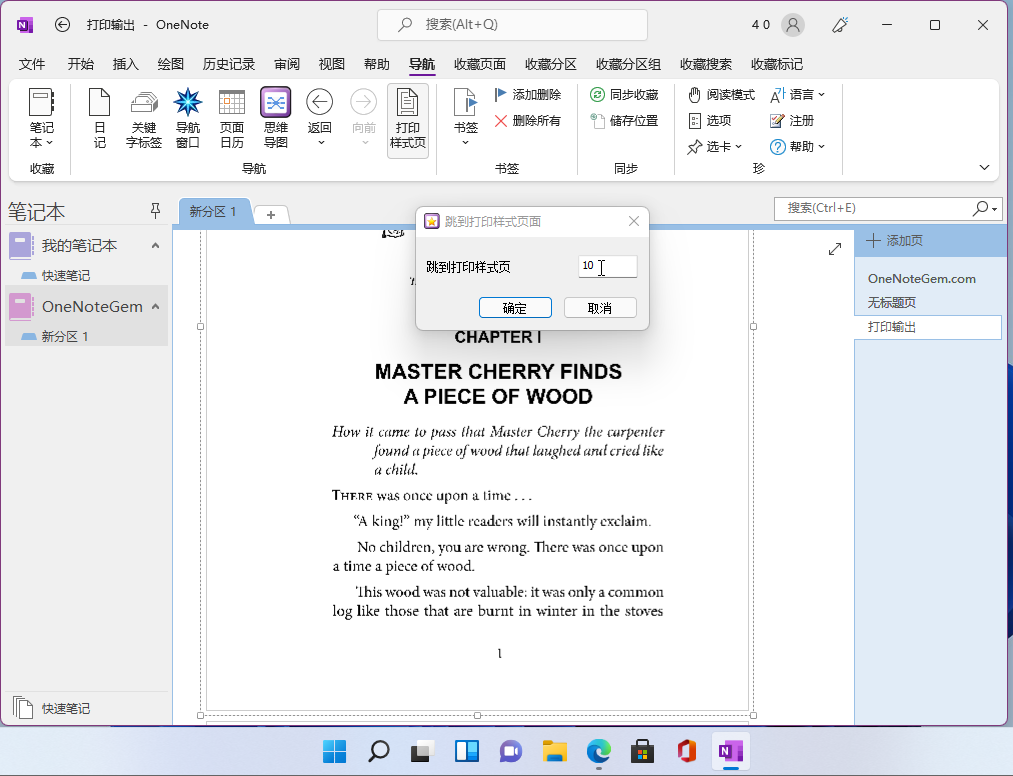Pin the 笔记本 notebook pane
The image size is (1013, 776).
155,211
